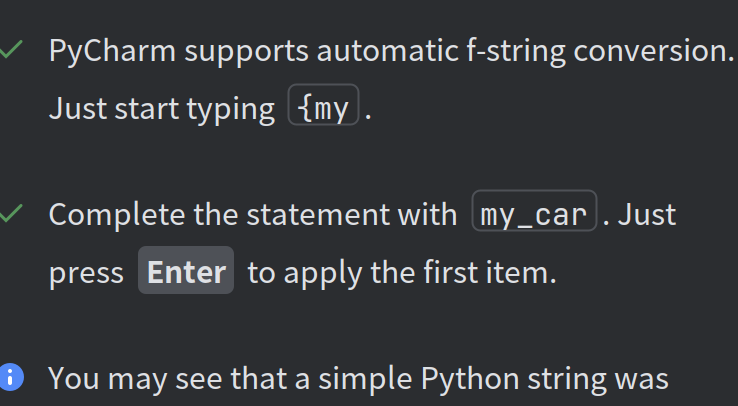Click the word automatic in first step
Image resolution: width=738 pixels, height=406 pixels.
point(387,51)
